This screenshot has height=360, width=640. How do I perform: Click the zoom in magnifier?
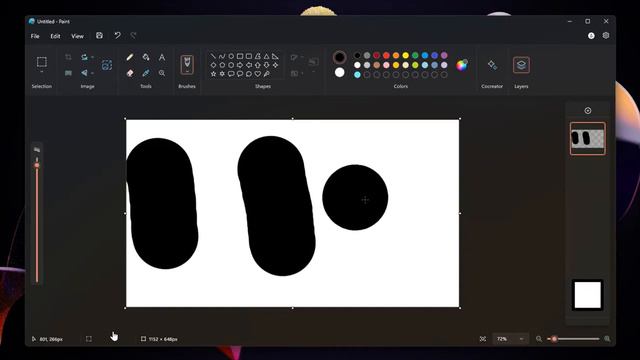coord(607,339)
